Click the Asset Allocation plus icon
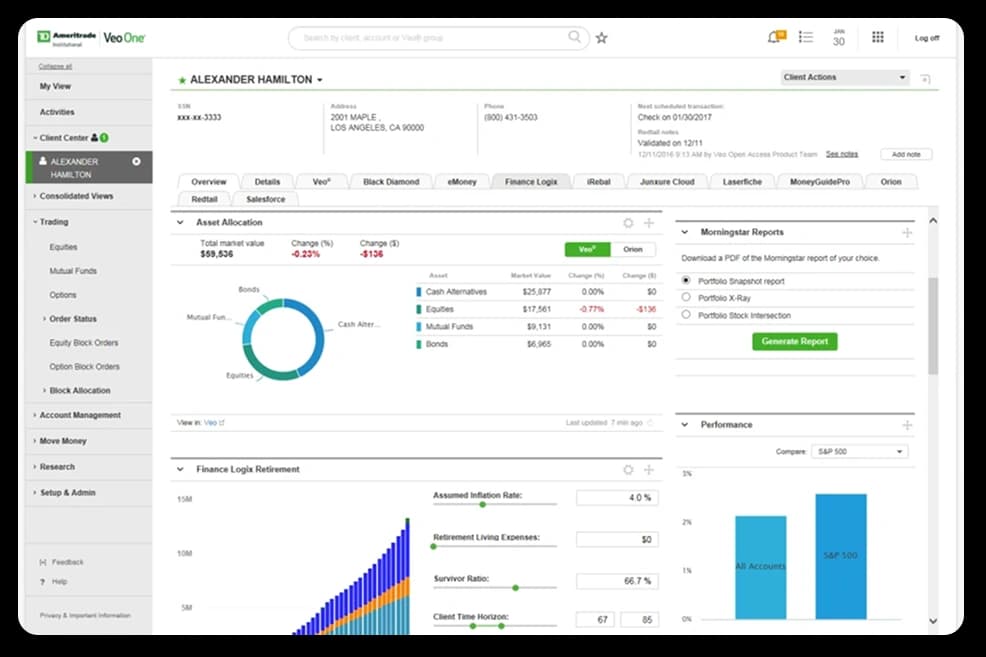This screenshot has height=657, width=986. coord(649,223)
